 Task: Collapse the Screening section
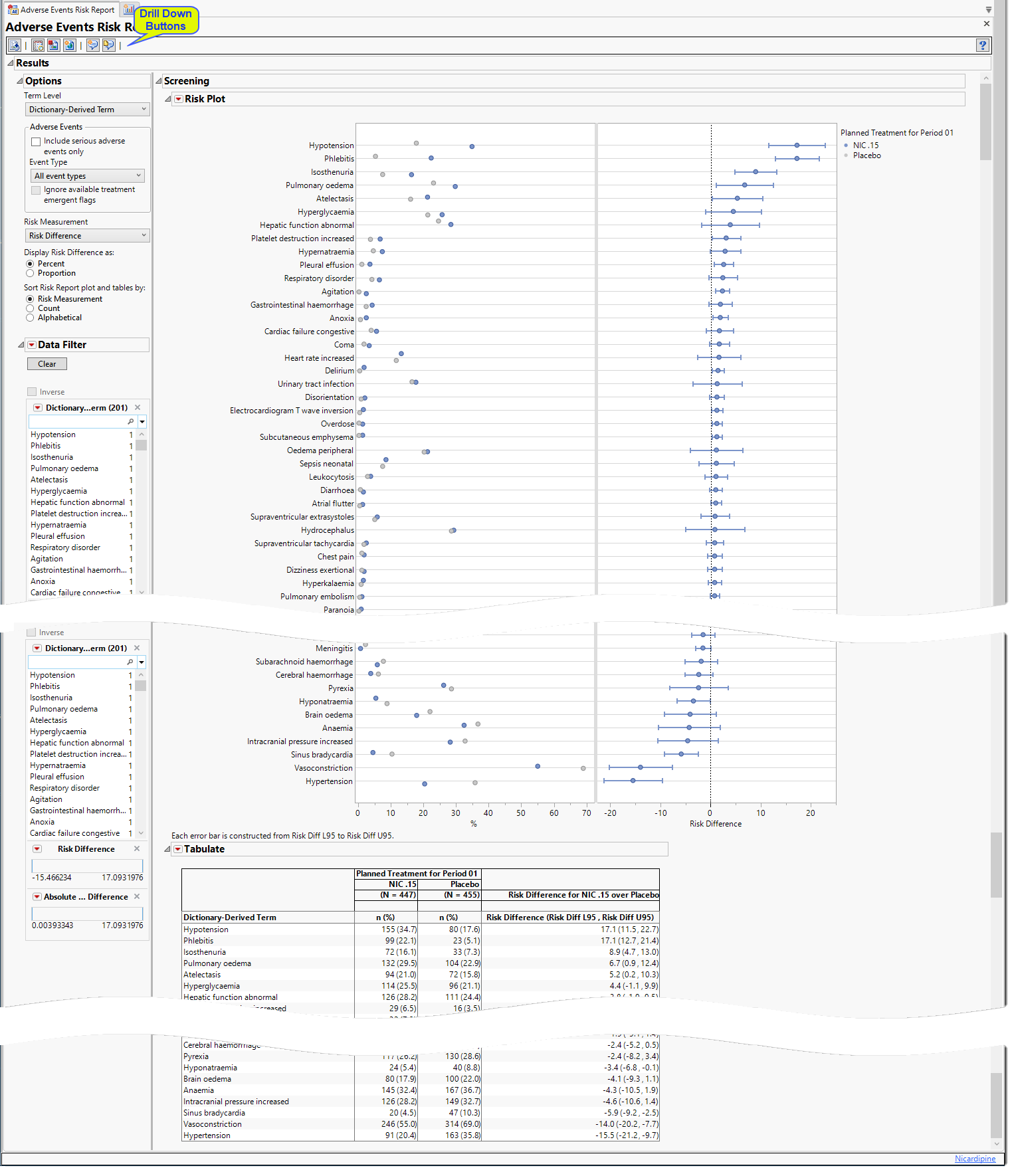pyautogui.click(x=159, y=81)
